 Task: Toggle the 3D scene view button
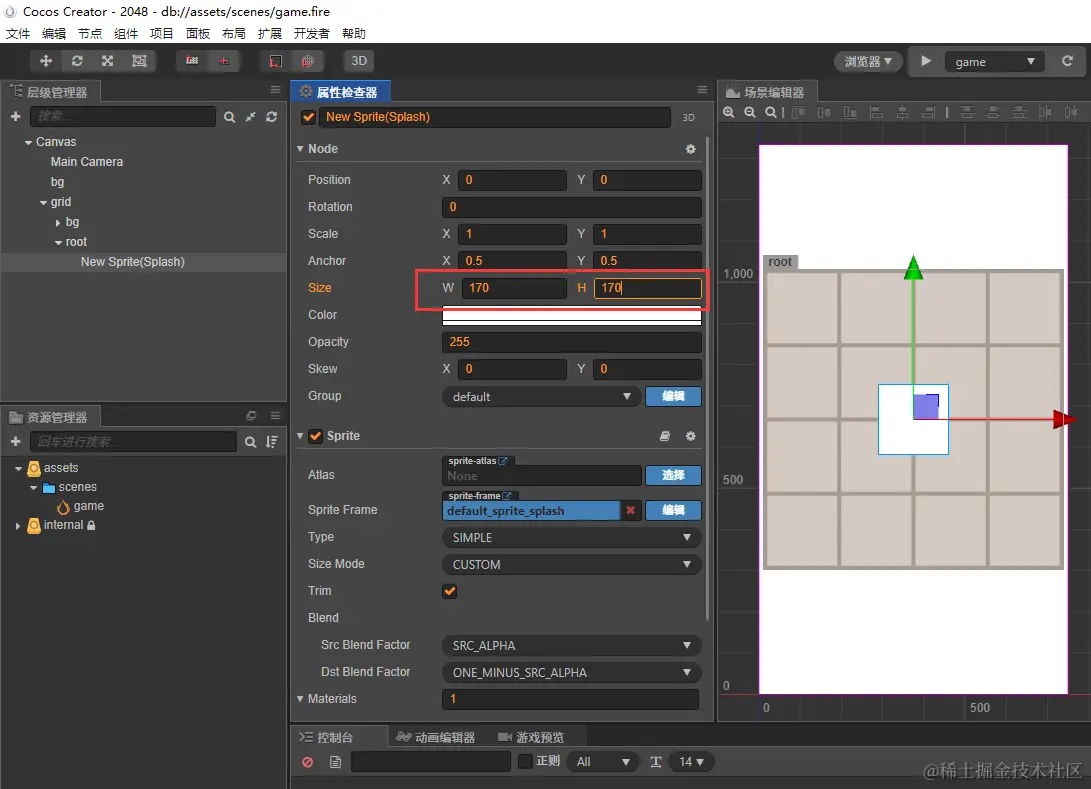[x=359, y=61]
